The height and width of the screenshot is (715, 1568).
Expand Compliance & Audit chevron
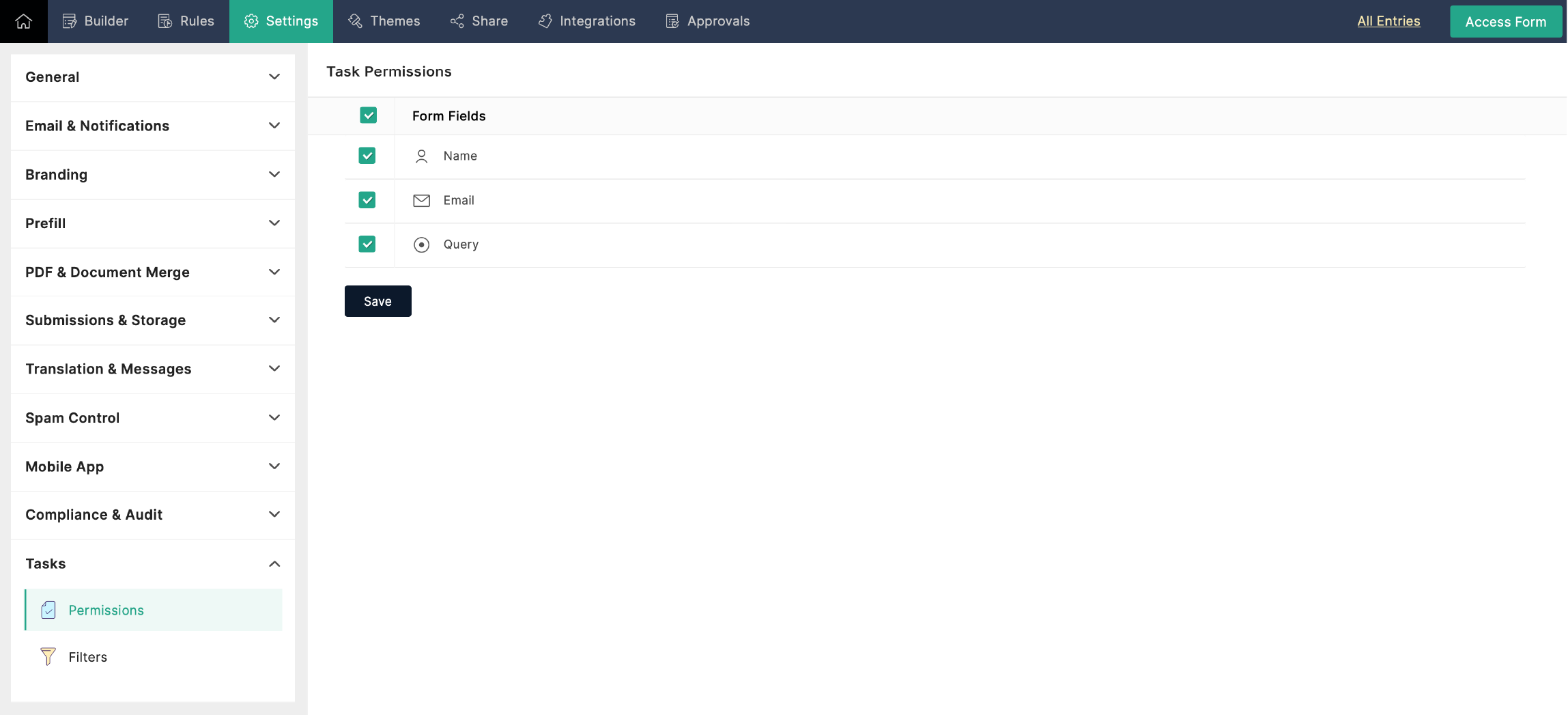pyautogui.click(x=274, y=514)
